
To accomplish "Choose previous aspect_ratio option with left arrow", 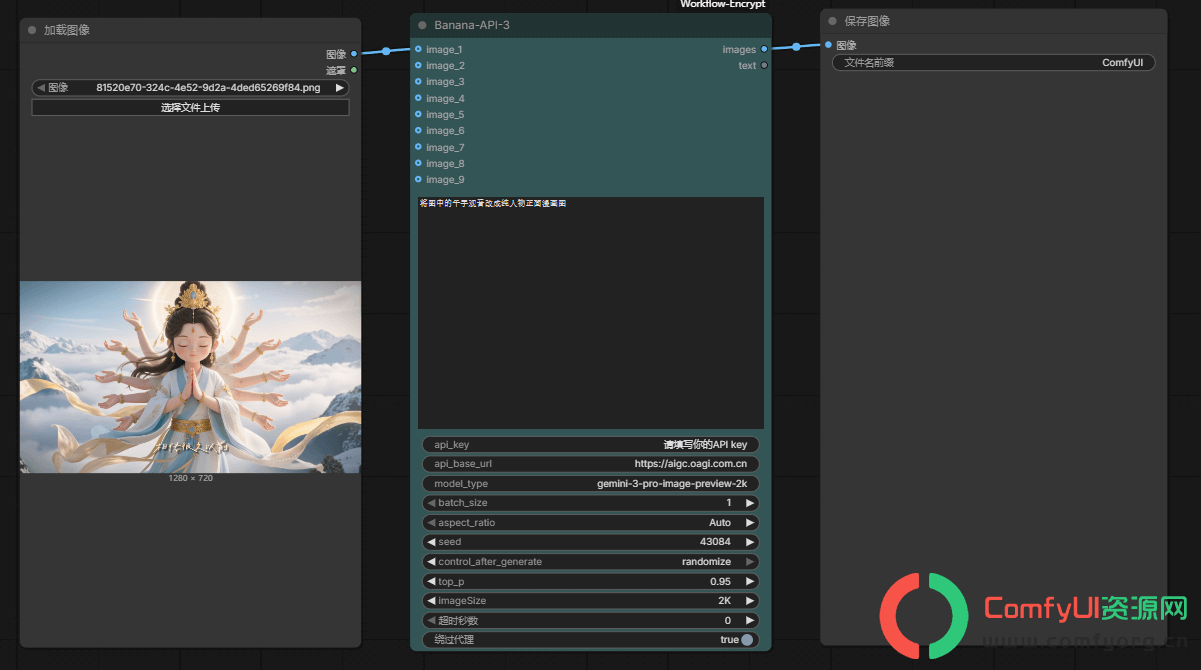I will 431,522.
